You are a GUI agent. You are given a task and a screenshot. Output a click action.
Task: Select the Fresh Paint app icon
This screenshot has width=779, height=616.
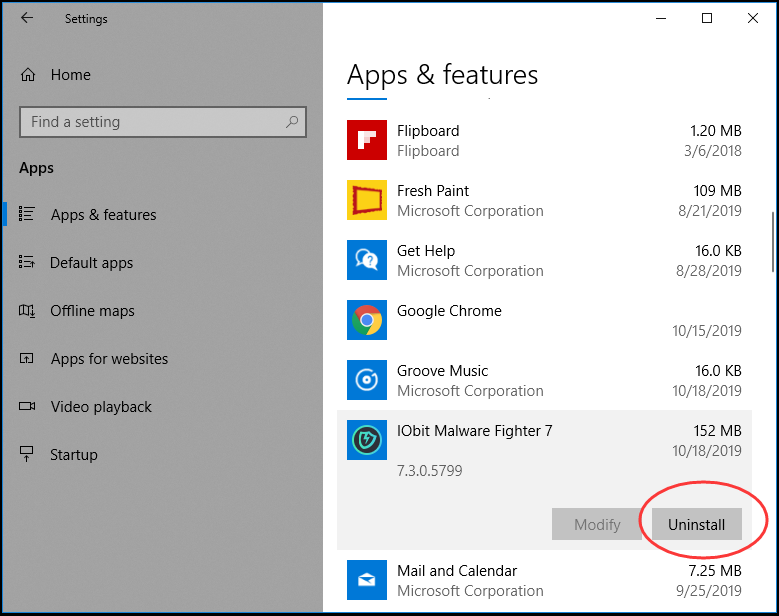(x=367, y=200)
